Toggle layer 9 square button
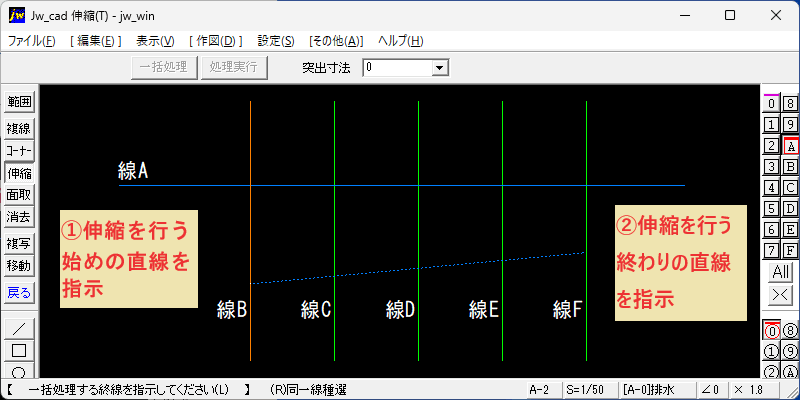The height and width of the screenshot is (400, 800). point(790,124)
